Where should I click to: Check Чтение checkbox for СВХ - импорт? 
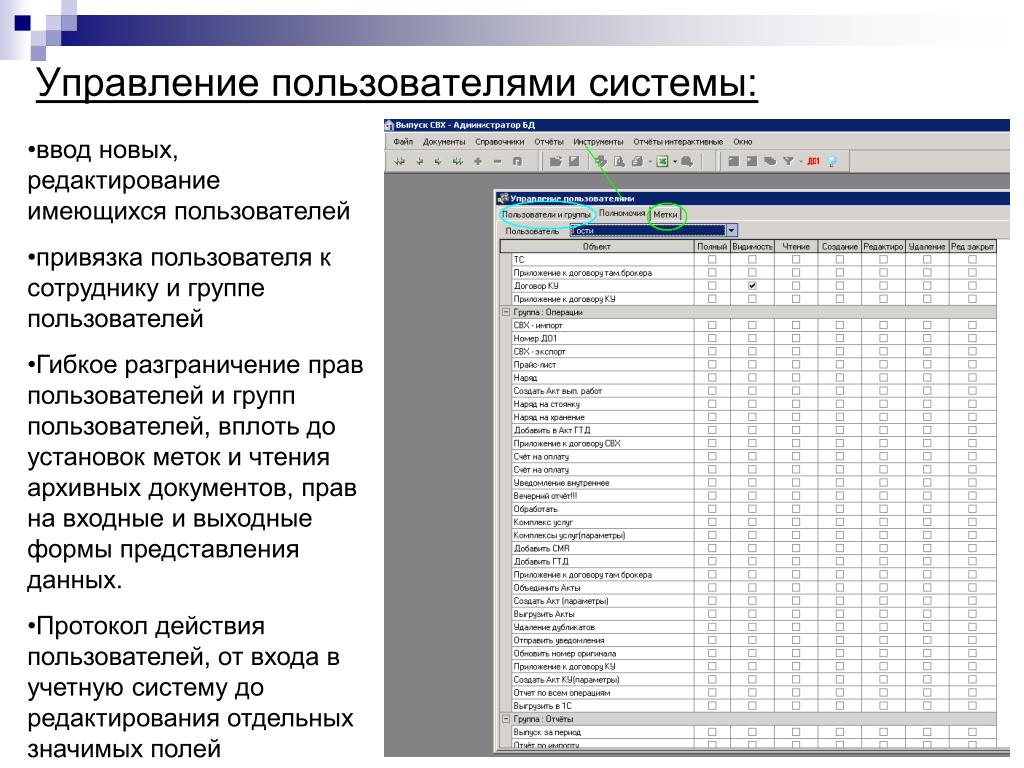796,325
